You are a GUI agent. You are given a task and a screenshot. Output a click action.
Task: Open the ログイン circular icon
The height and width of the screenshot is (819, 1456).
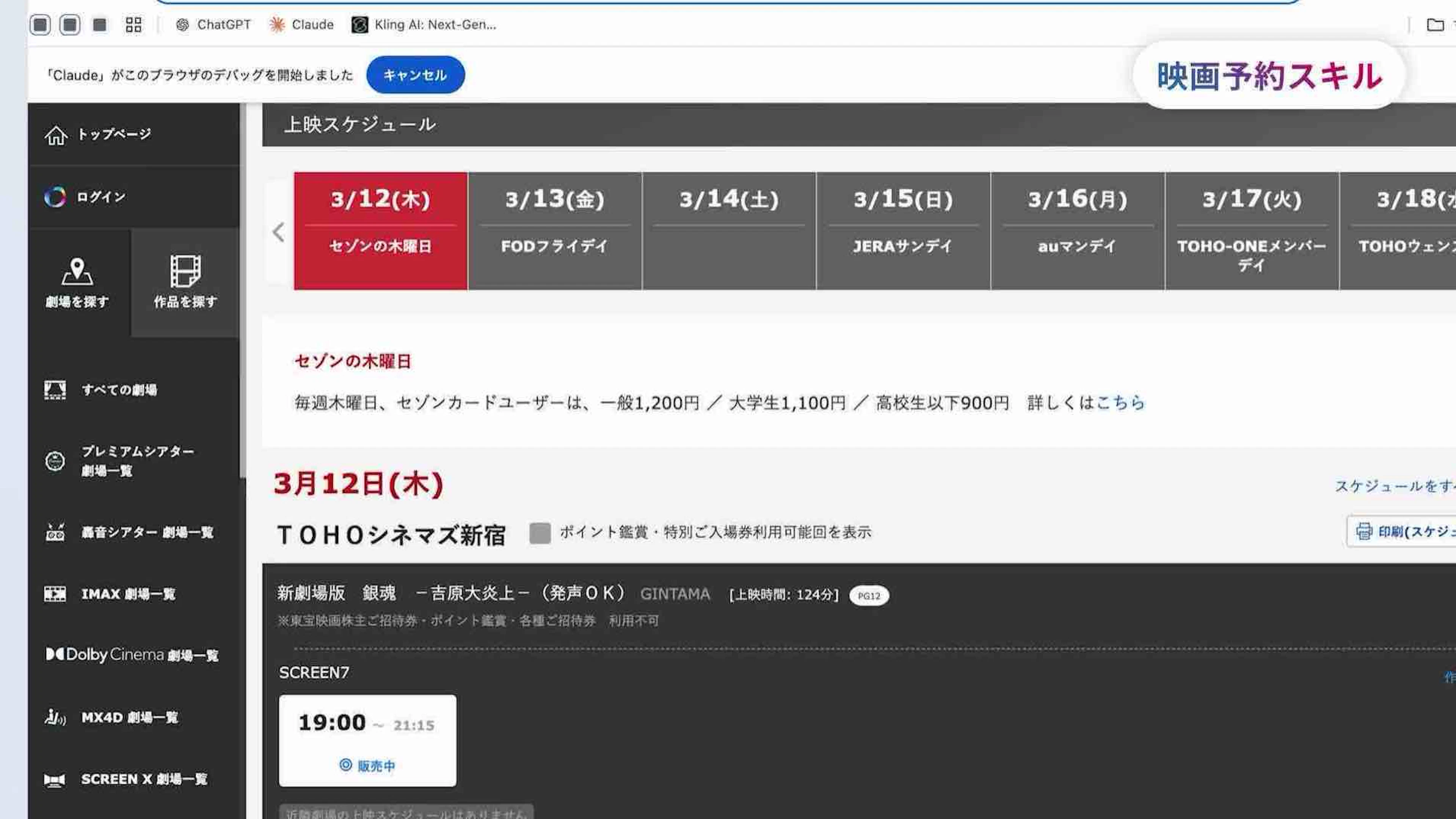pos(55,197)
